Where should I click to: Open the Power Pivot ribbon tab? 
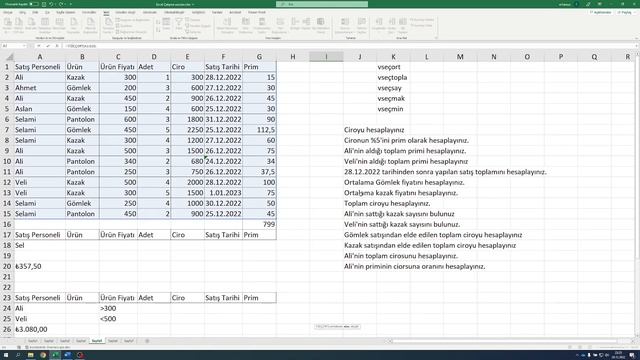click(x=257, y=13)
